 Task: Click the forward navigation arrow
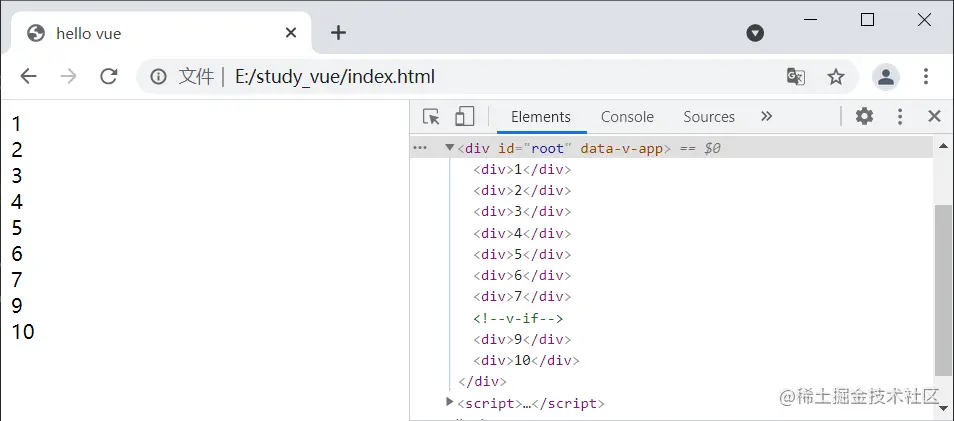pos(68,76)
